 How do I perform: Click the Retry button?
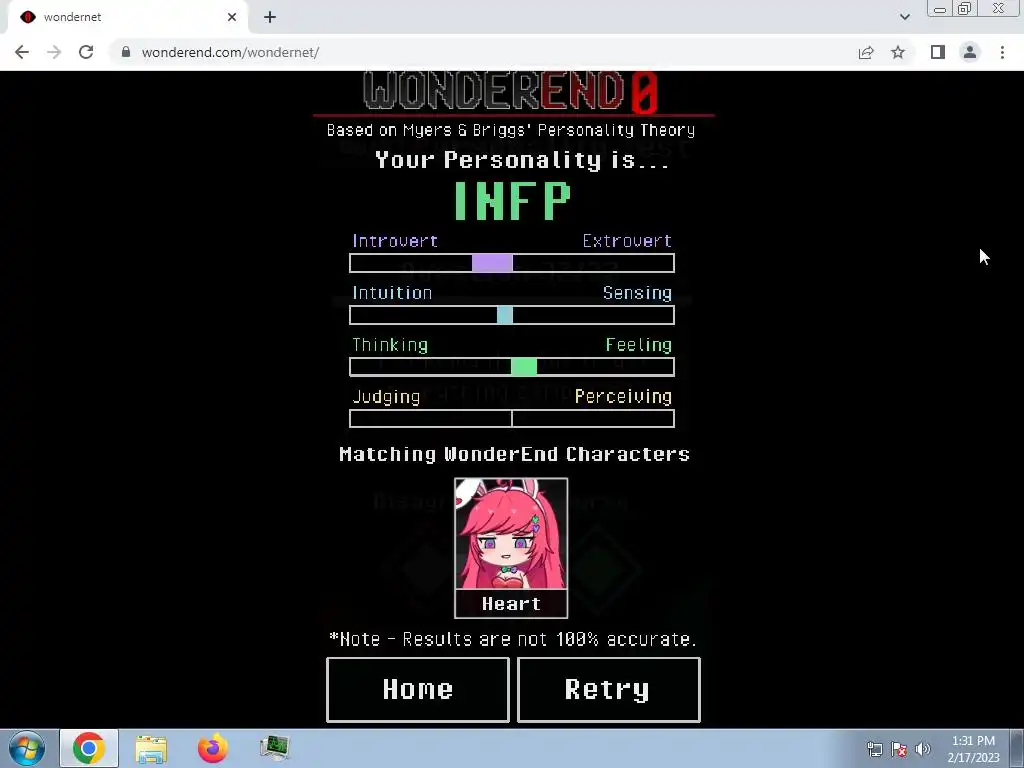(x=608, y=689)
